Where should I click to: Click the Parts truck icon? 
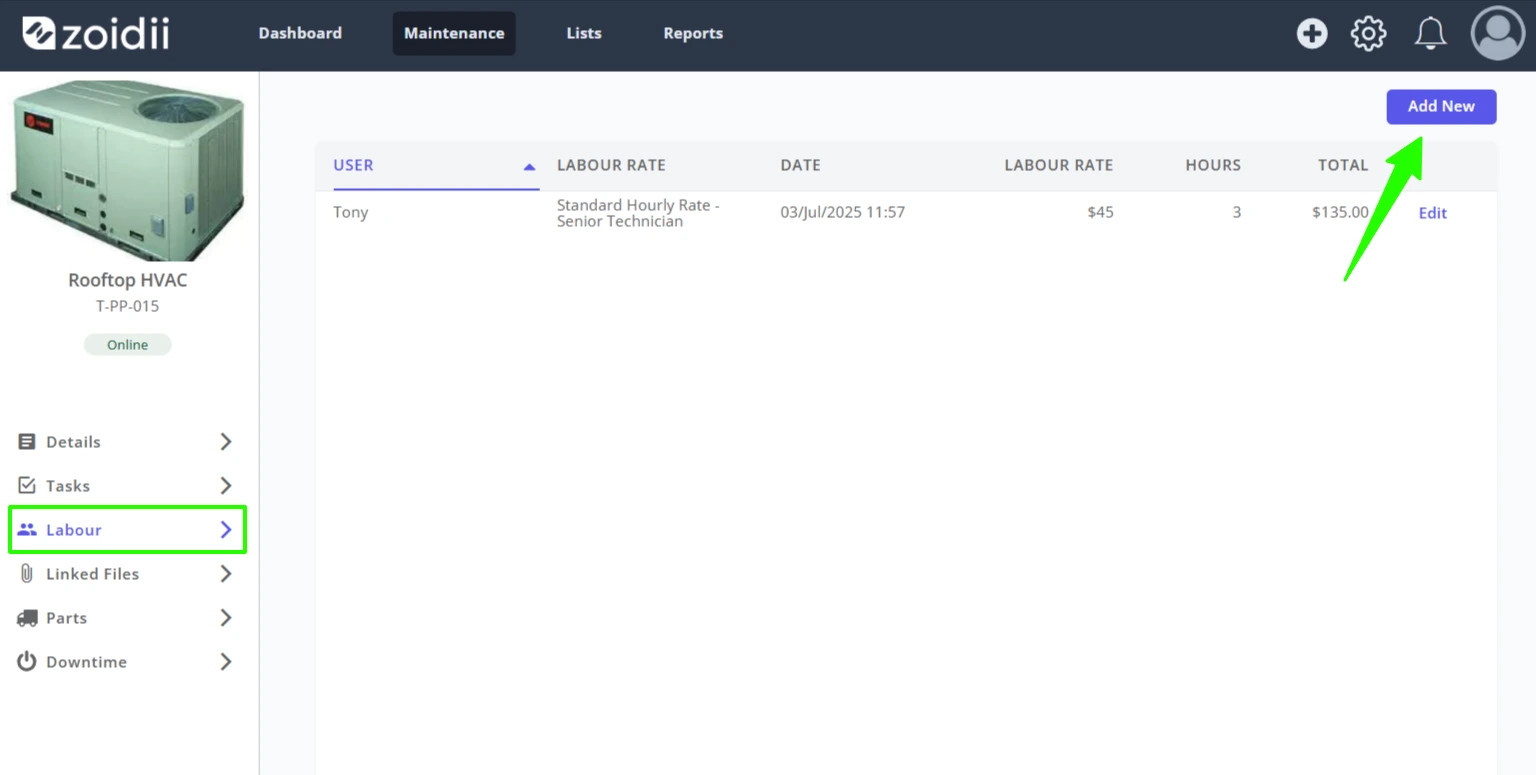27,618
